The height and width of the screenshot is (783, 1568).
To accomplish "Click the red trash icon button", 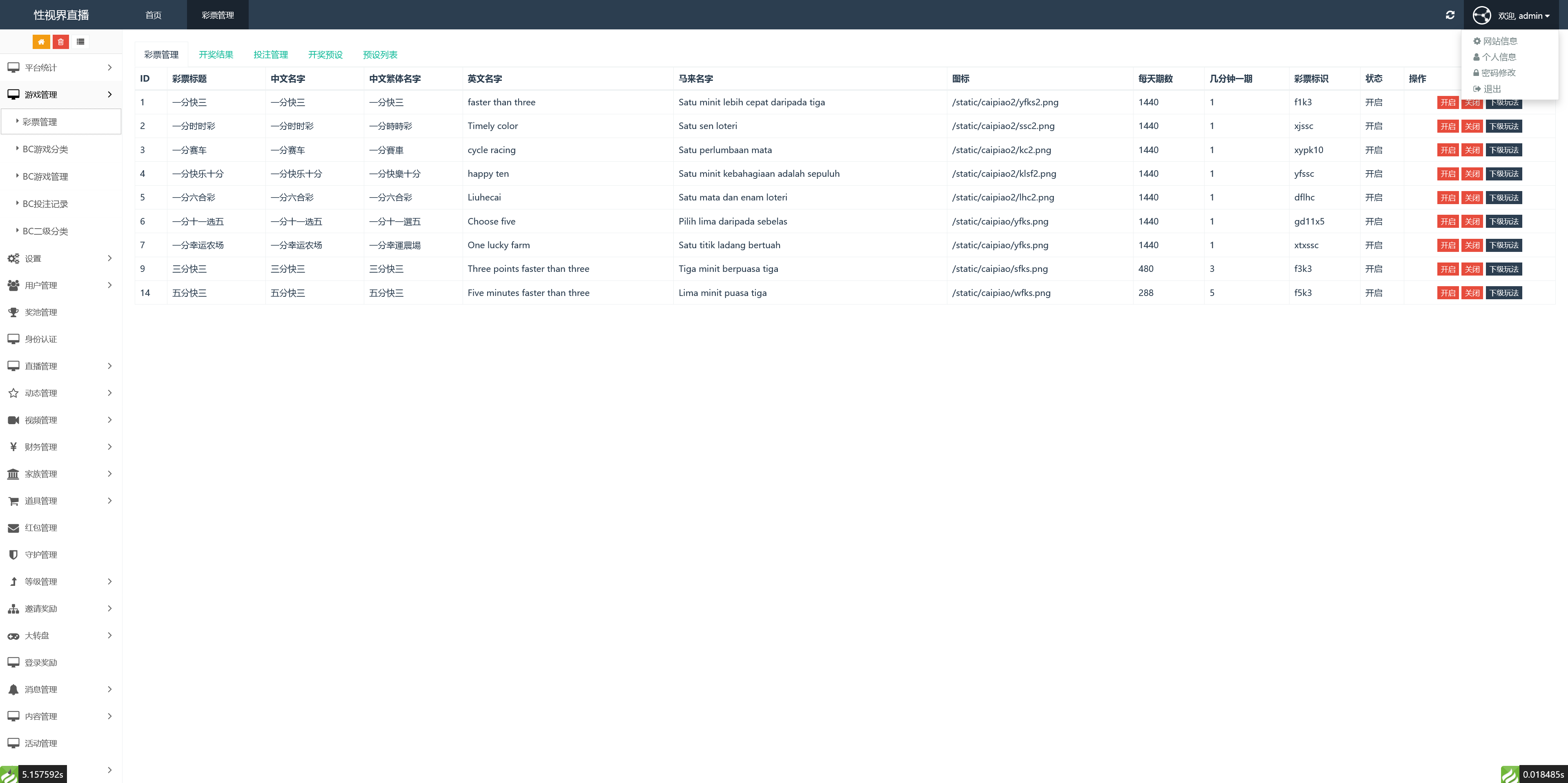I will click(60, 42).
